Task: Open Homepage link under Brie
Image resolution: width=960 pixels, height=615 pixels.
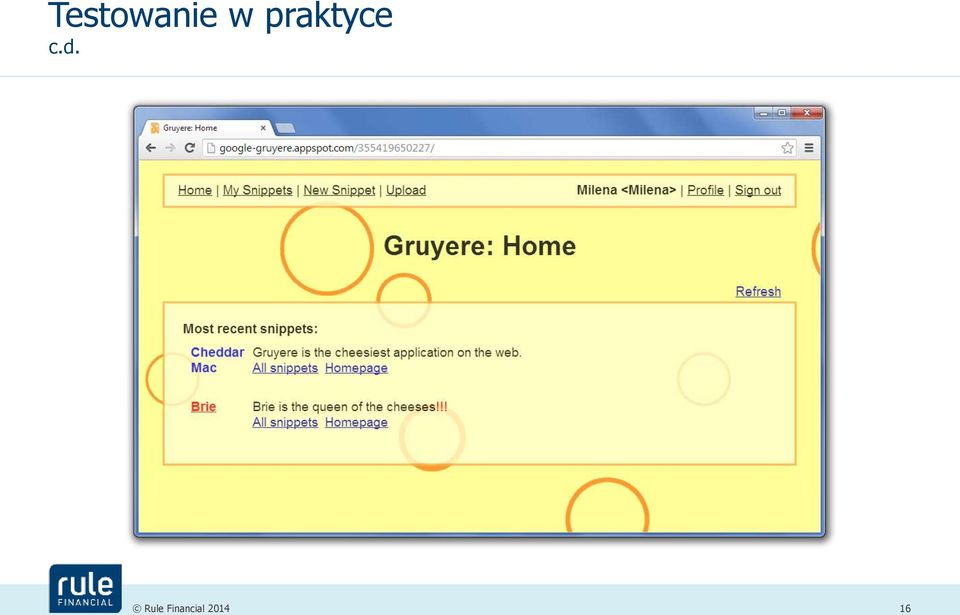Action: 356,422
